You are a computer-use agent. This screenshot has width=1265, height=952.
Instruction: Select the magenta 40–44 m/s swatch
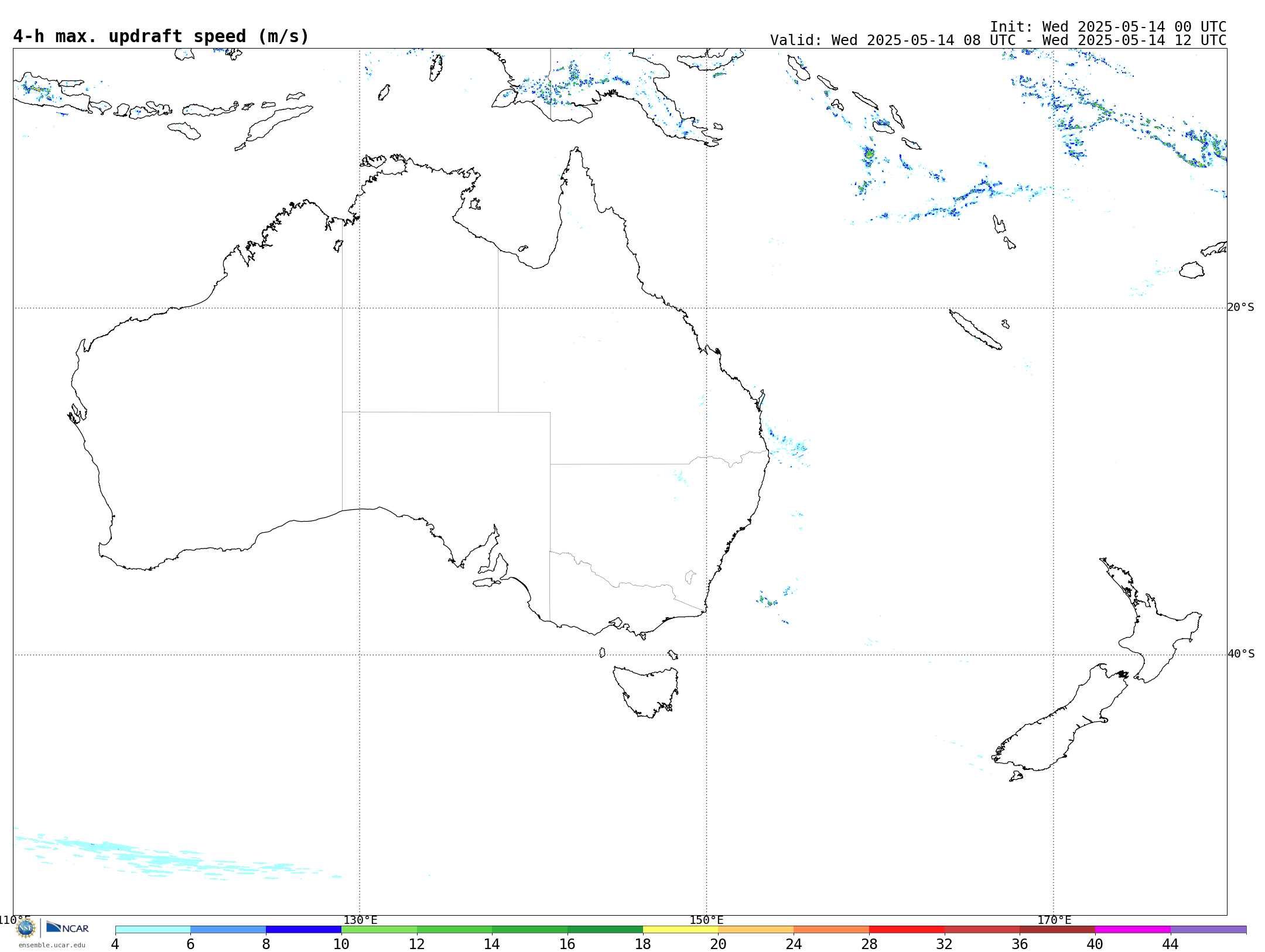pos(1133,929)
